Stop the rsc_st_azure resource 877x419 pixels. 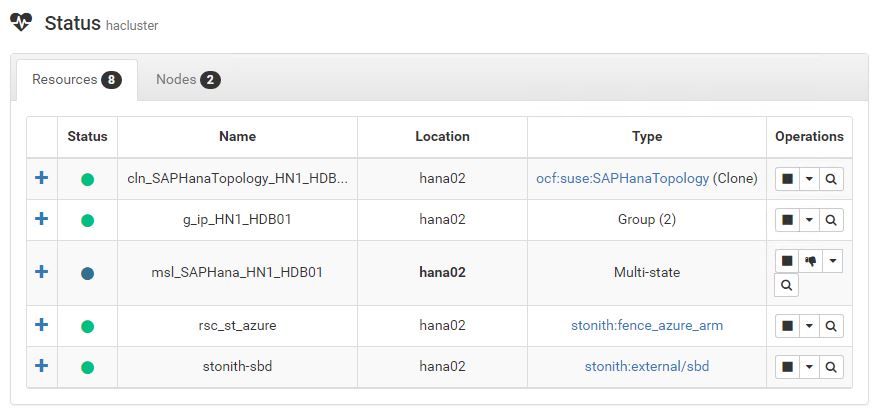click(x=788, y=326)
